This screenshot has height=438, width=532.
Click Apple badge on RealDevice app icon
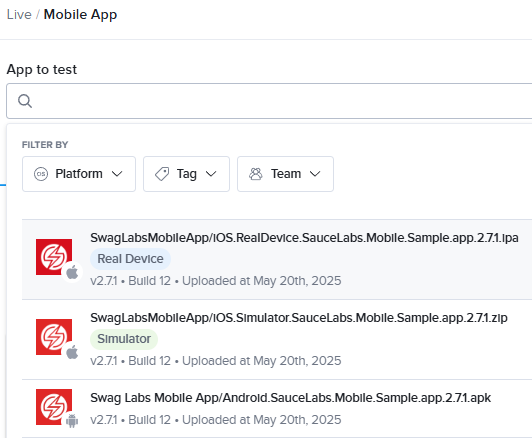tap(72, 272)
